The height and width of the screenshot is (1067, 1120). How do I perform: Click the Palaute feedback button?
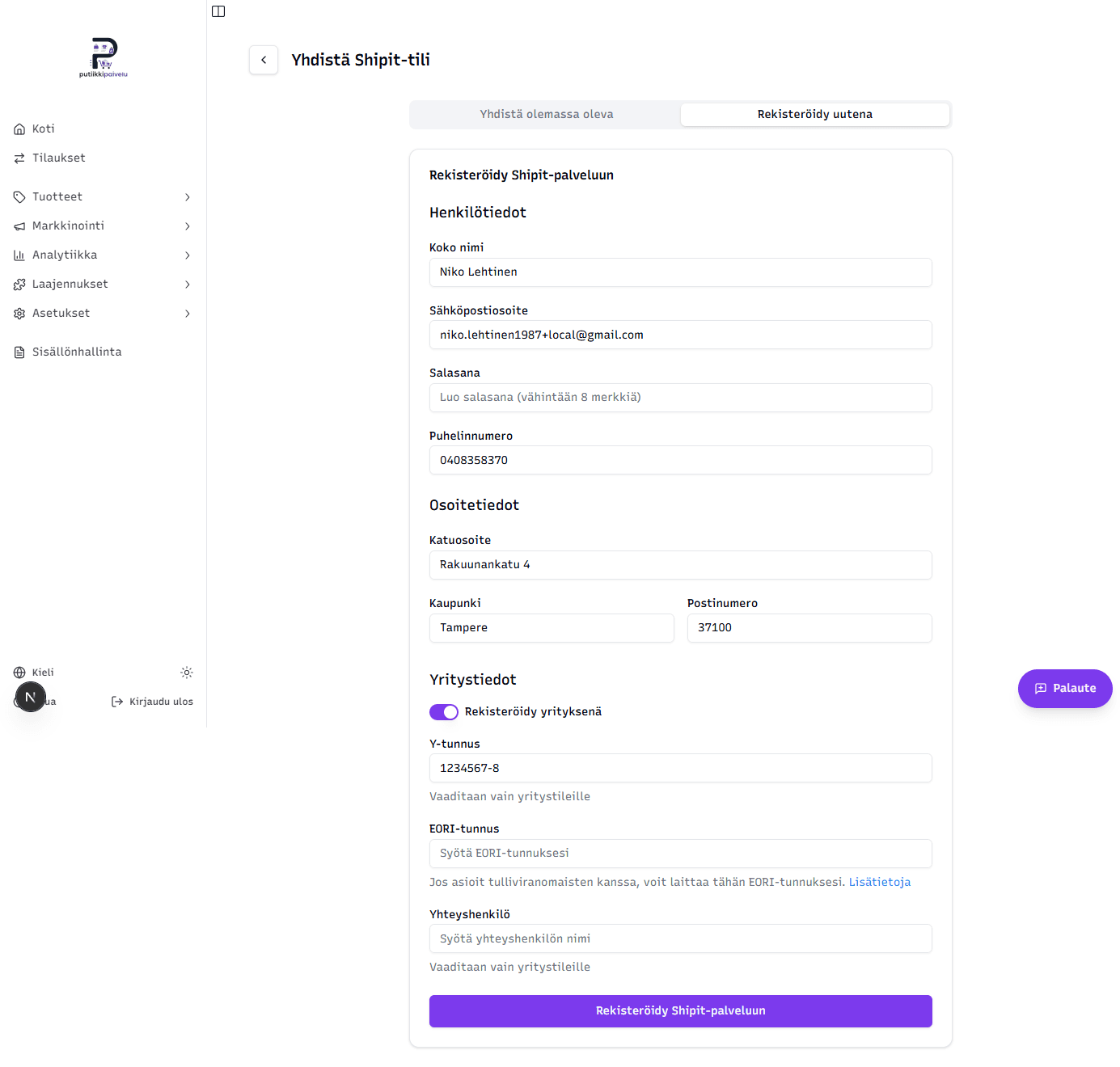pos(1065,689)
